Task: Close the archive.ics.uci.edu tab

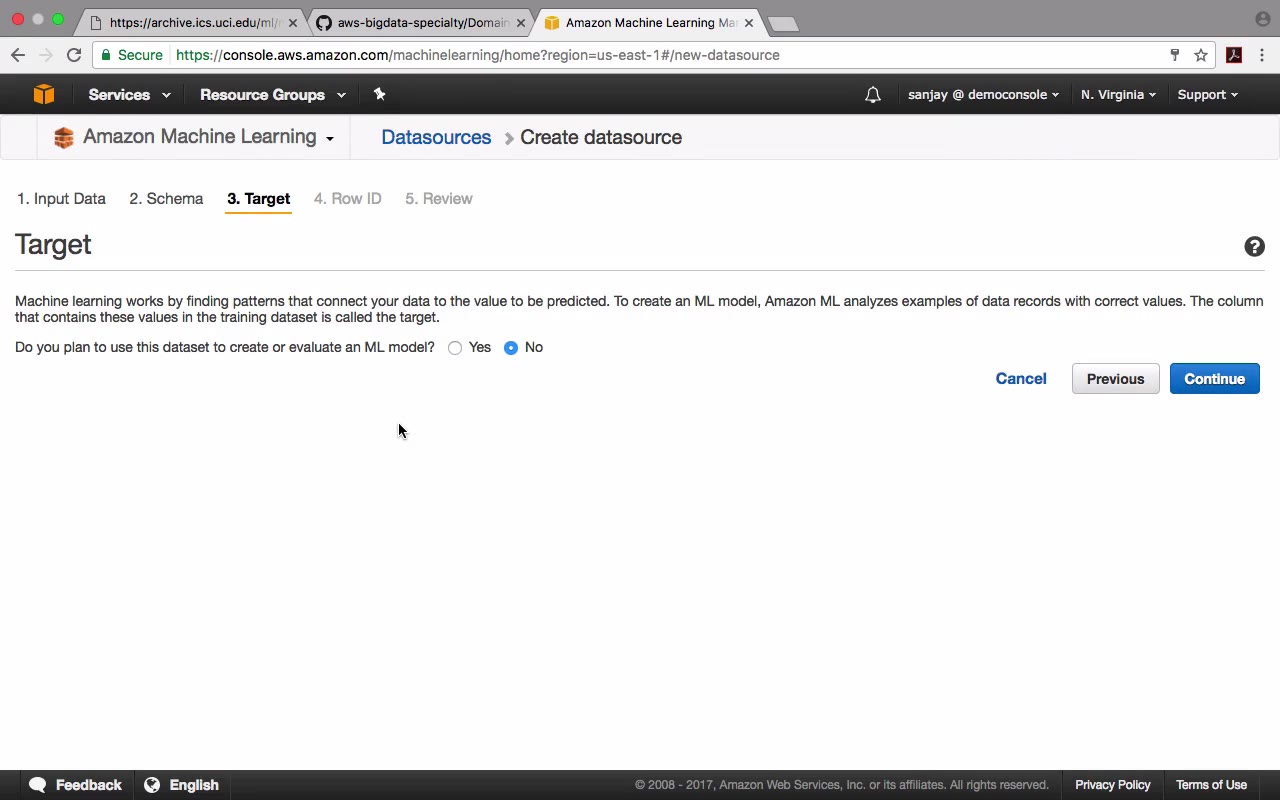Action: tap(292, 23)
